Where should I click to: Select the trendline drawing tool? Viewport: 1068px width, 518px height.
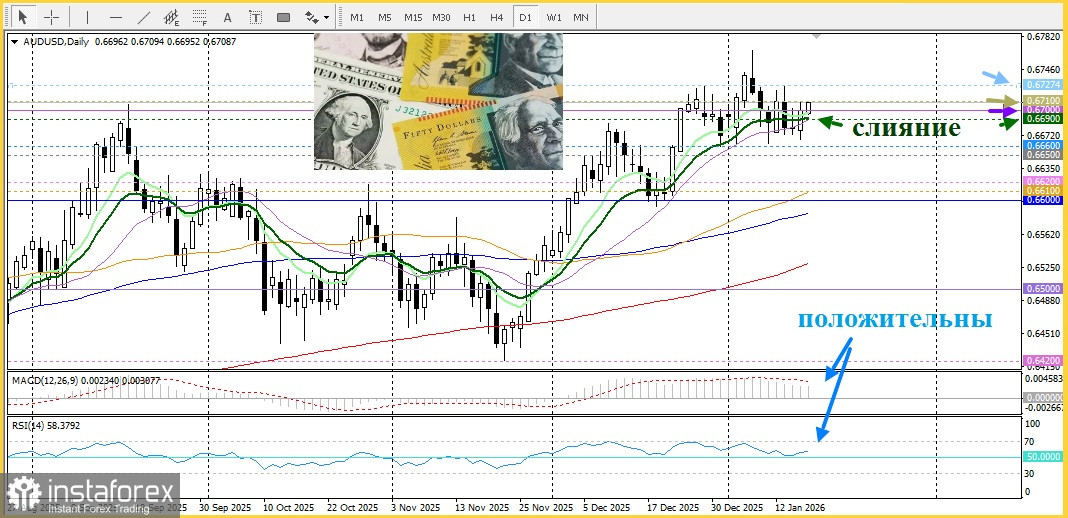pos(144,17)
